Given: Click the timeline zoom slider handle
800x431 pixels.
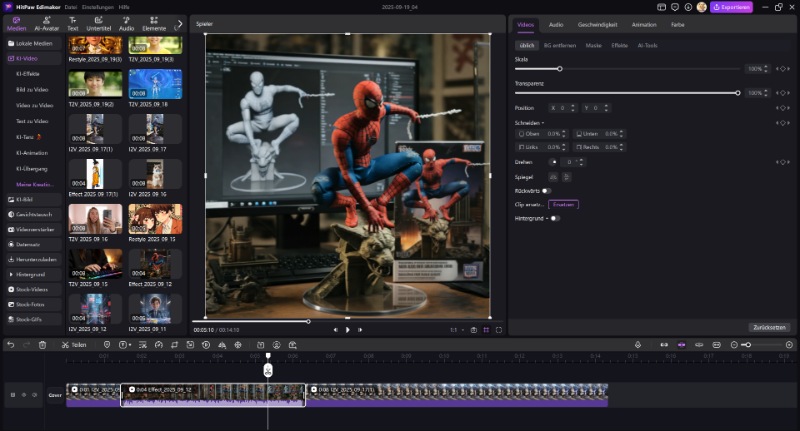Looking at the screenshot, I should 747,345.
